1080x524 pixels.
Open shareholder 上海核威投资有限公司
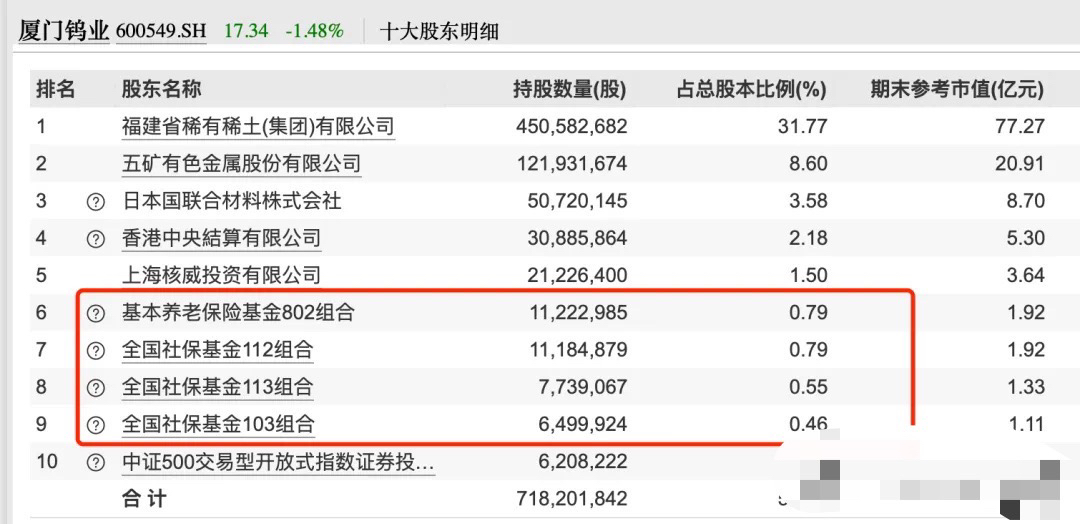click(221, 275)
